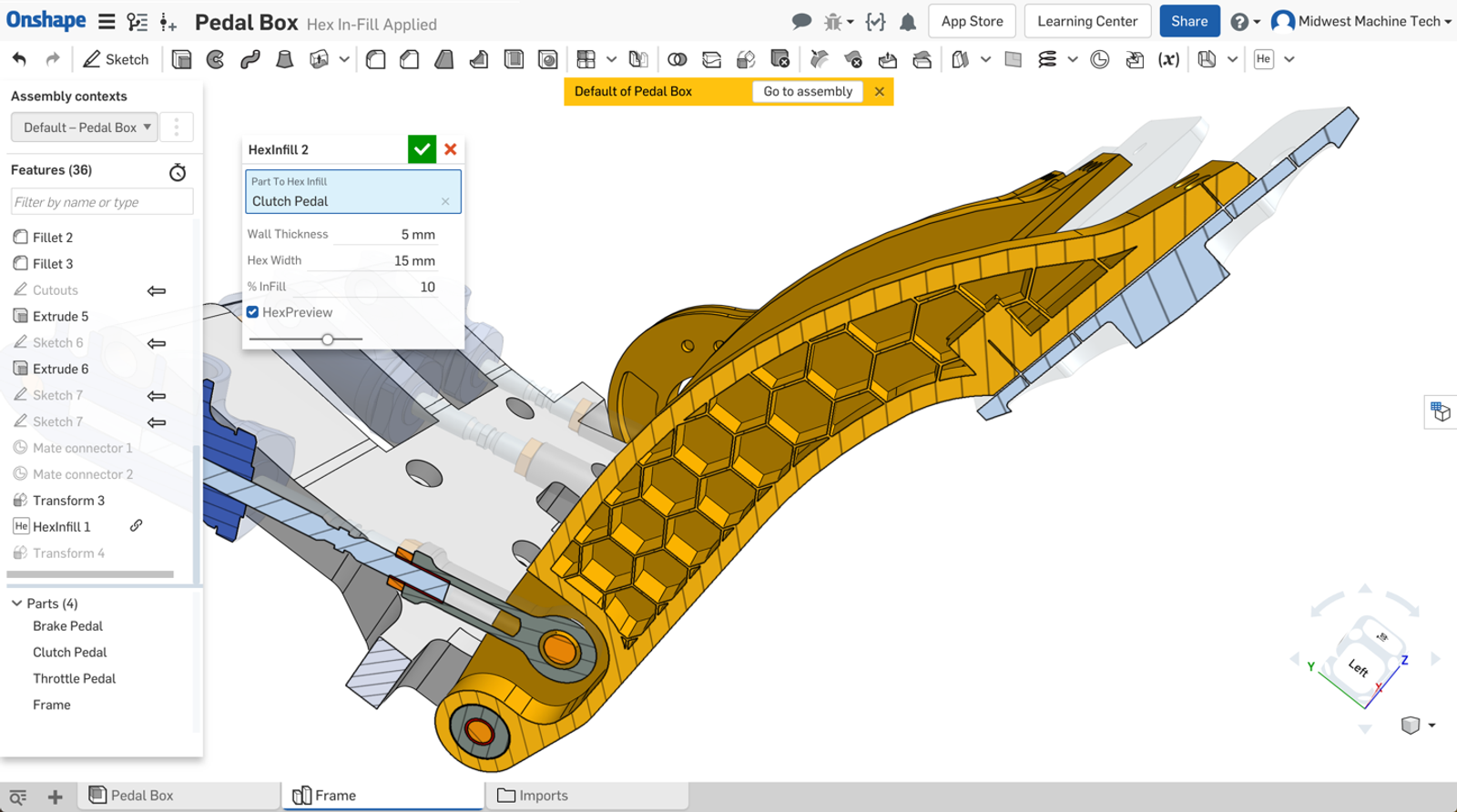Uncheck the HexPreview checkbox
The width and height of the screenshot is (1457, 812).
pyautogui.click(x=253, y=312)
